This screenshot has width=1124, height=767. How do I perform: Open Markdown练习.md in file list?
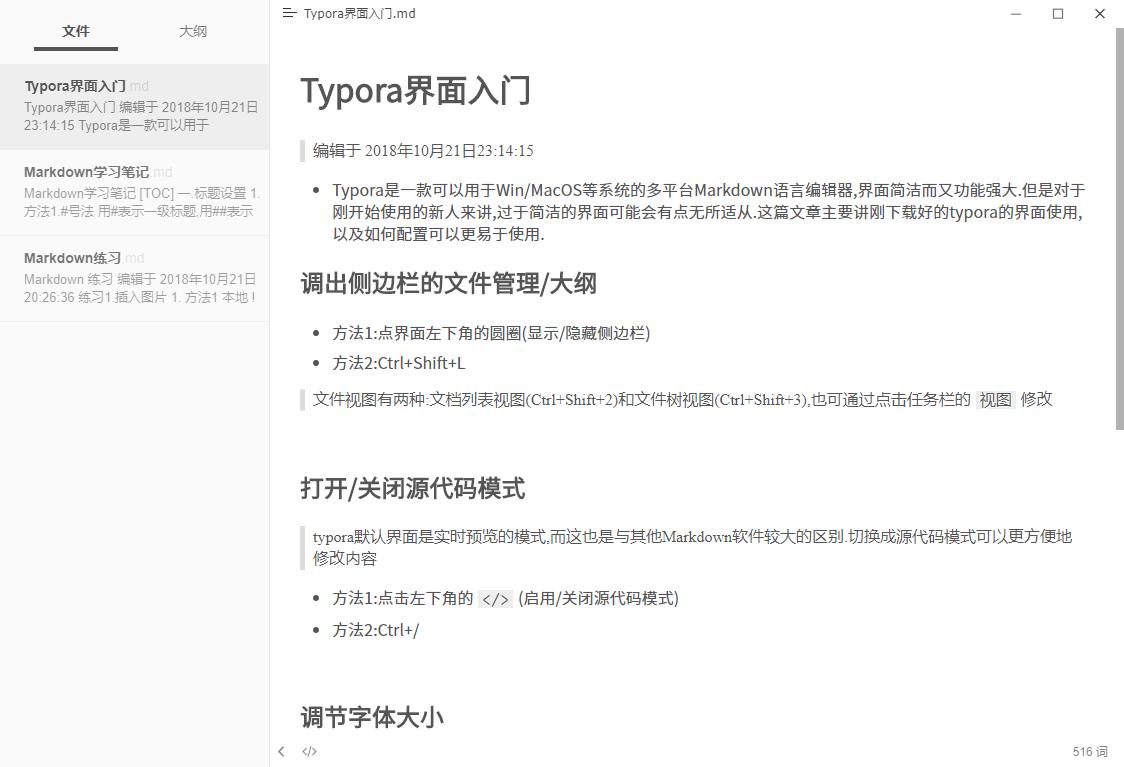point(135,279)
